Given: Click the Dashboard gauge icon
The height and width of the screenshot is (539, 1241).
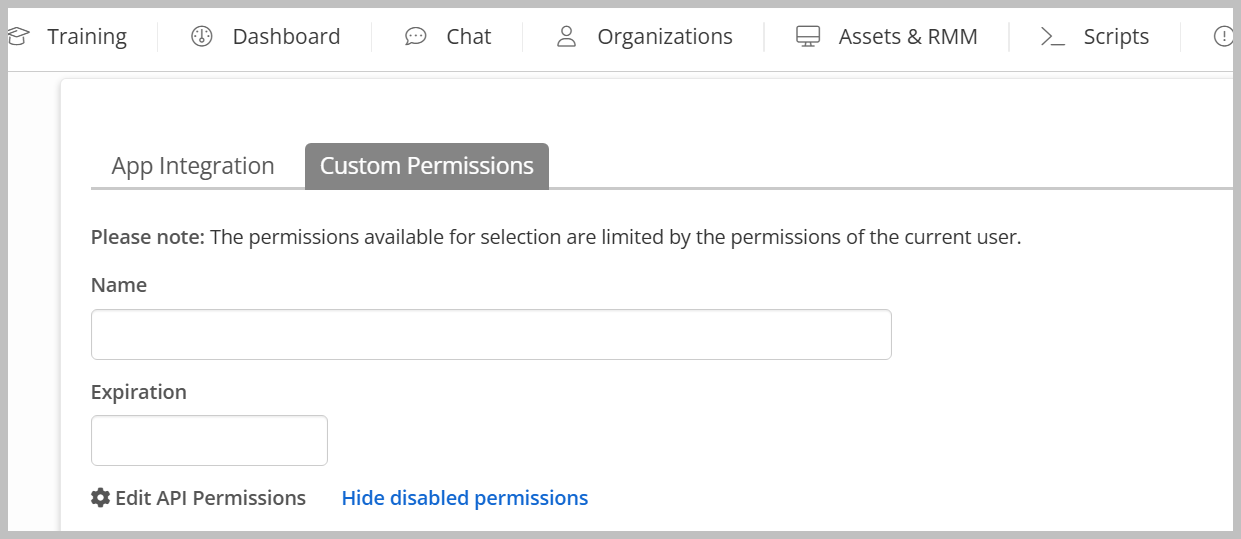Looking at the screenshot, I should (x=202, y=37).
